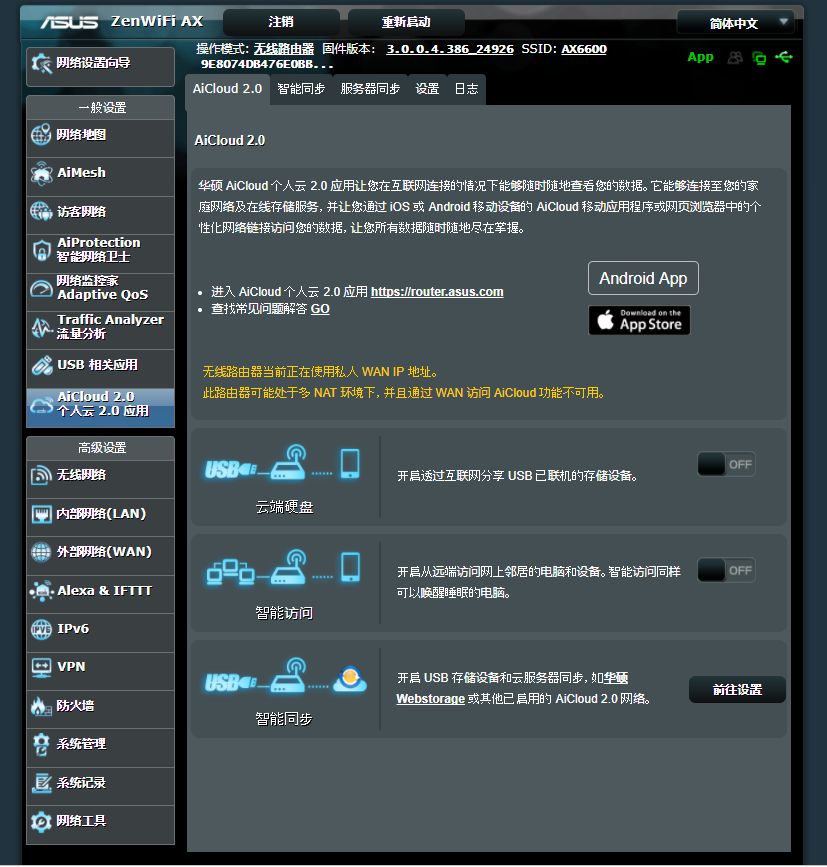Click the smart sync diagram icon
Image resolution: width=827 pixels, height=867 pixels.
point(285,676)
